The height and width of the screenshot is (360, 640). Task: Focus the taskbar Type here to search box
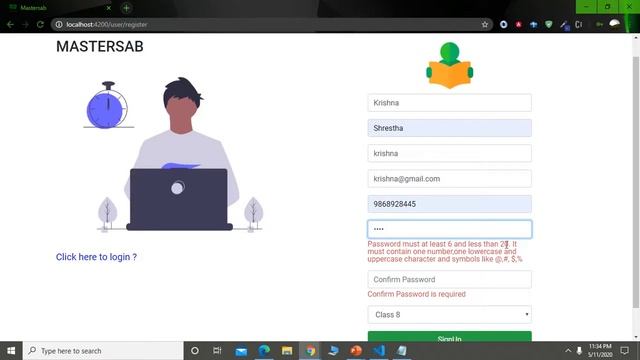click(103, 351)
